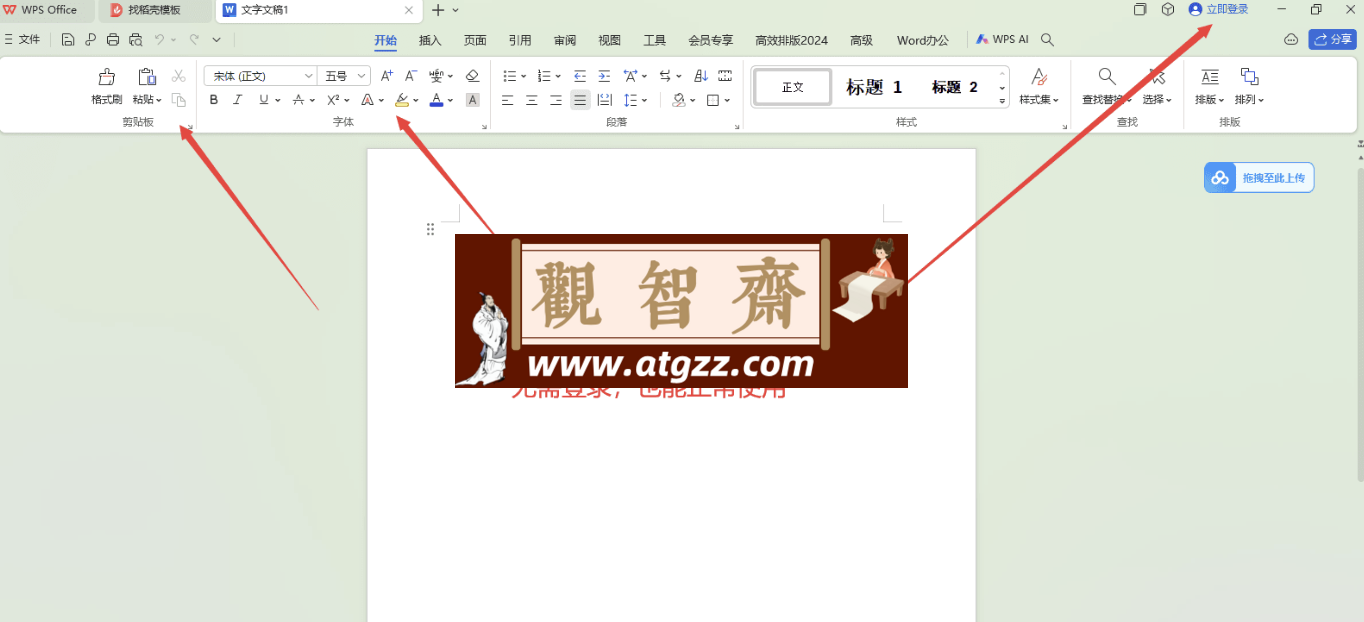The height and width of the screenshot is (622, 1364).
Task: Click the Find and Replace magnifier icon
Action: click(x=1107, y=76)
